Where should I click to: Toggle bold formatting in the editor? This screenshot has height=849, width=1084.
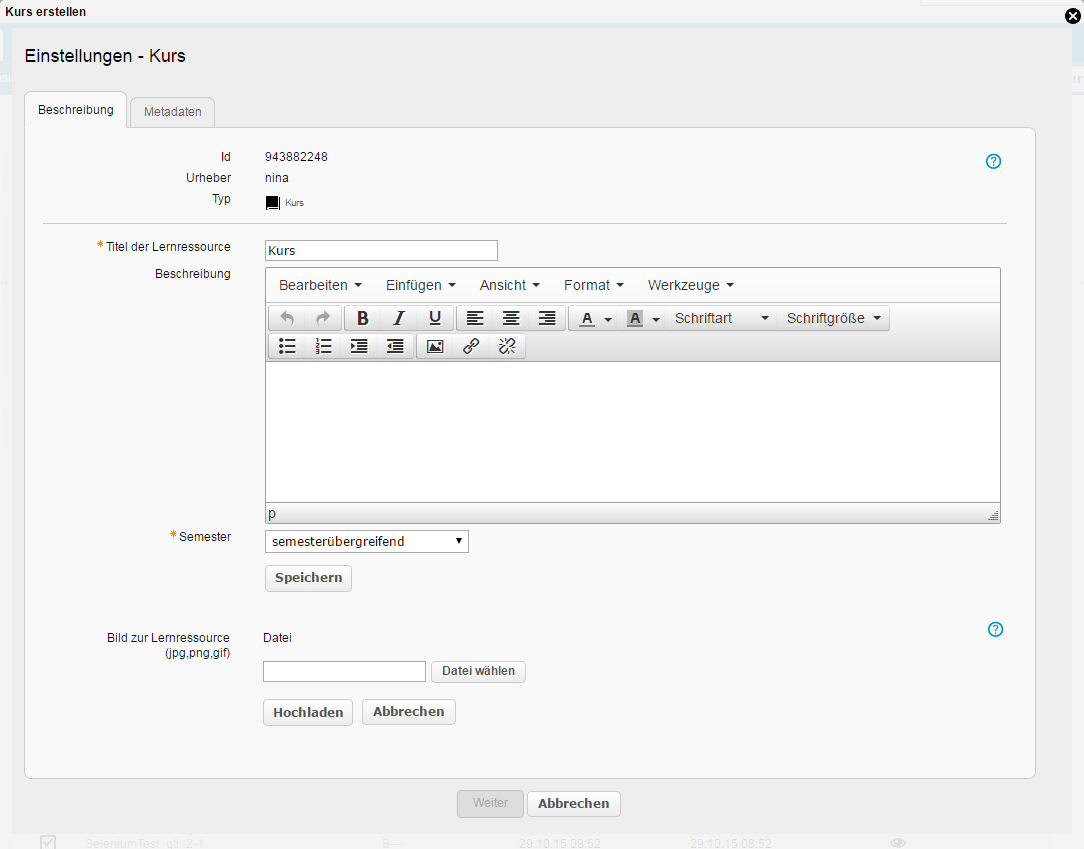point(363,318)
